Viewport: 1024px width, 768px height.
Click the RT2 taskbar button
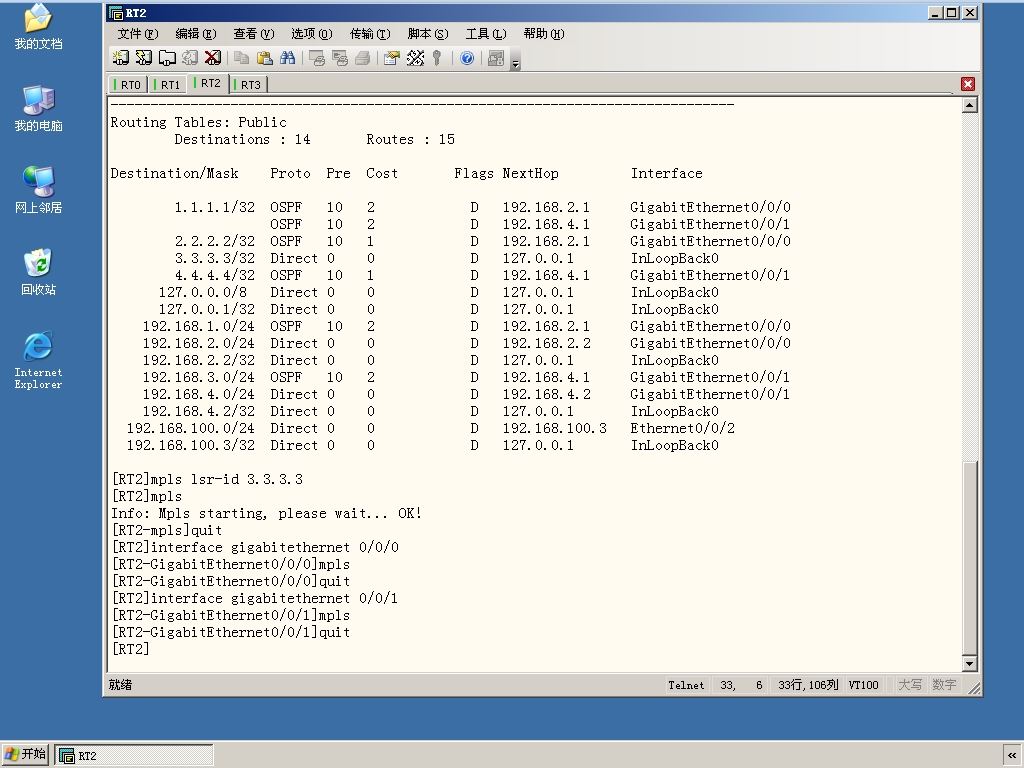(134, 756)
